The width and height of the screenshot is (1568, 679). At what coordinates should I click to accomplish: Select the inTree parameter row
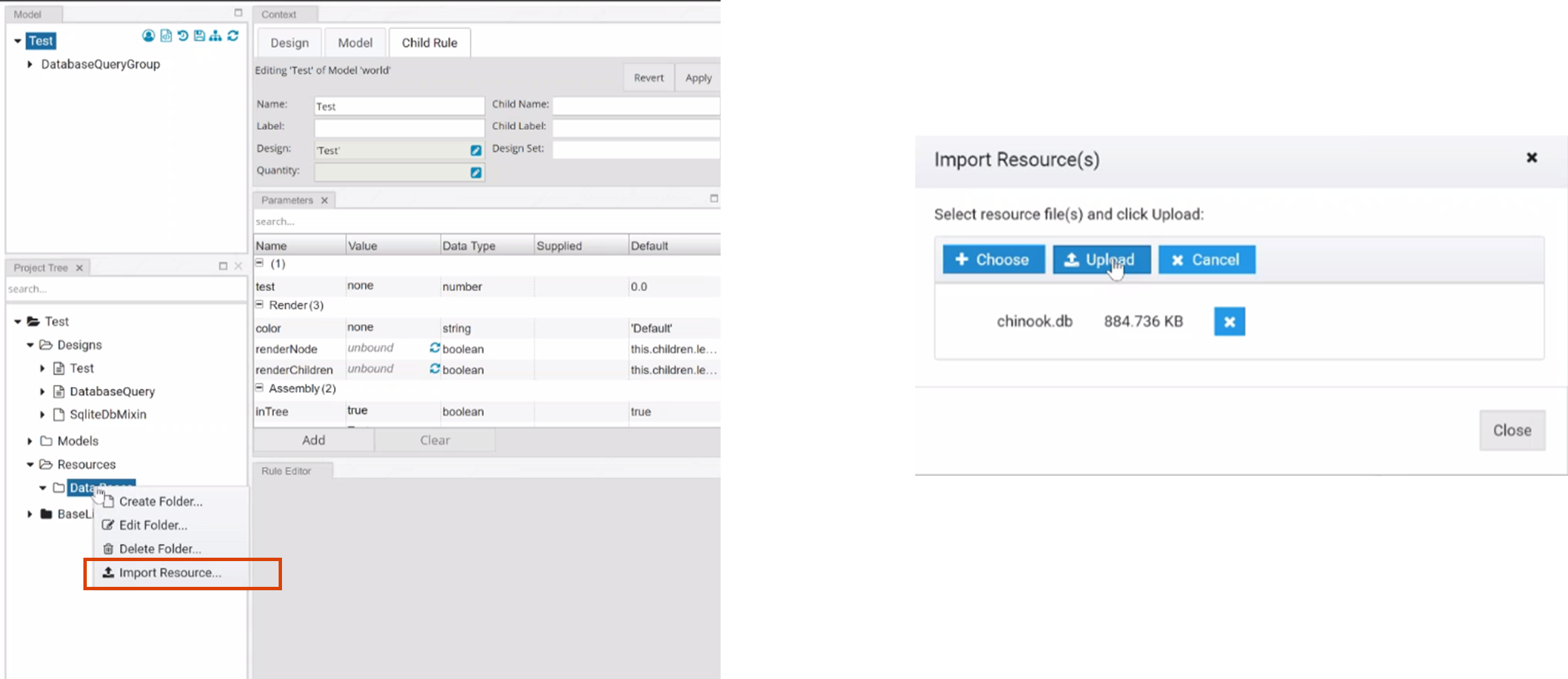[x=487, y=411]
